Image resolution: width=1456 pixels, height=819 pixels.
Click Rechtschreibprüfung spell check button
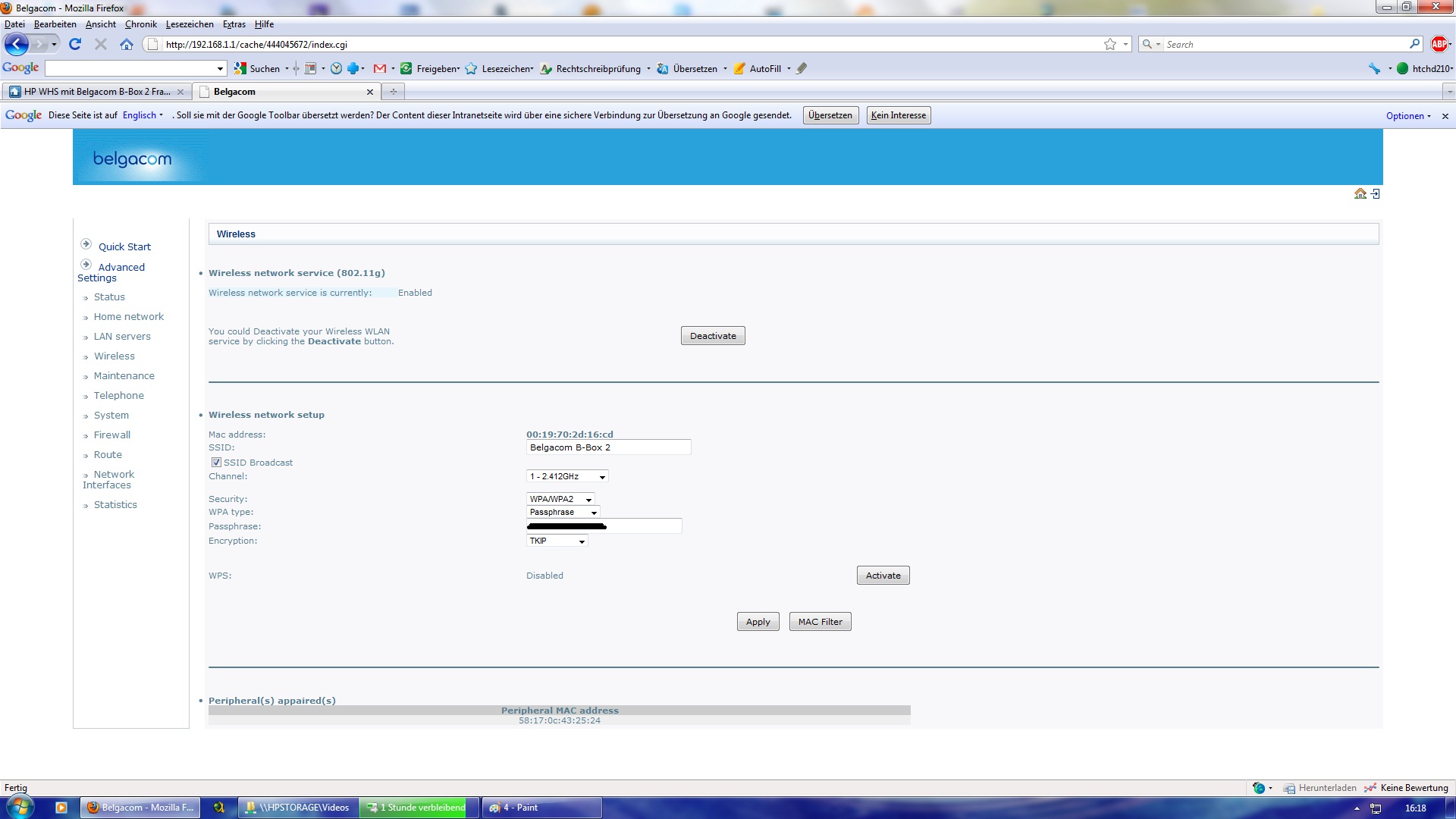point(591,68)
